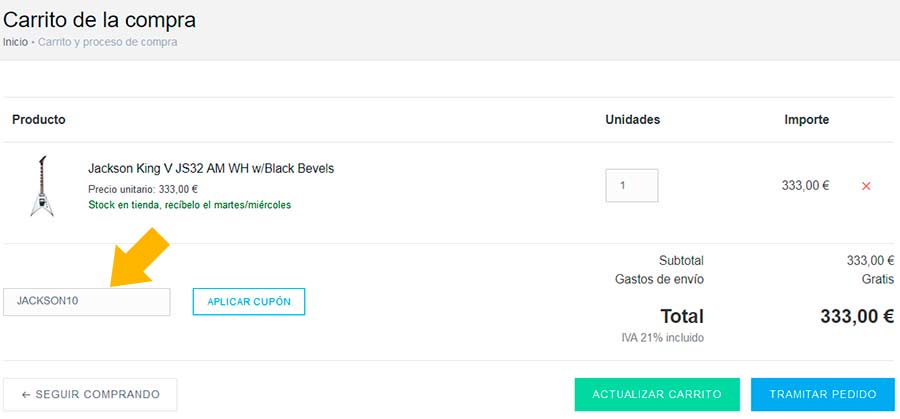This screenshot has width=900, height=419.
Task: Click the 'Importe' column header
Action: point(806,120)
